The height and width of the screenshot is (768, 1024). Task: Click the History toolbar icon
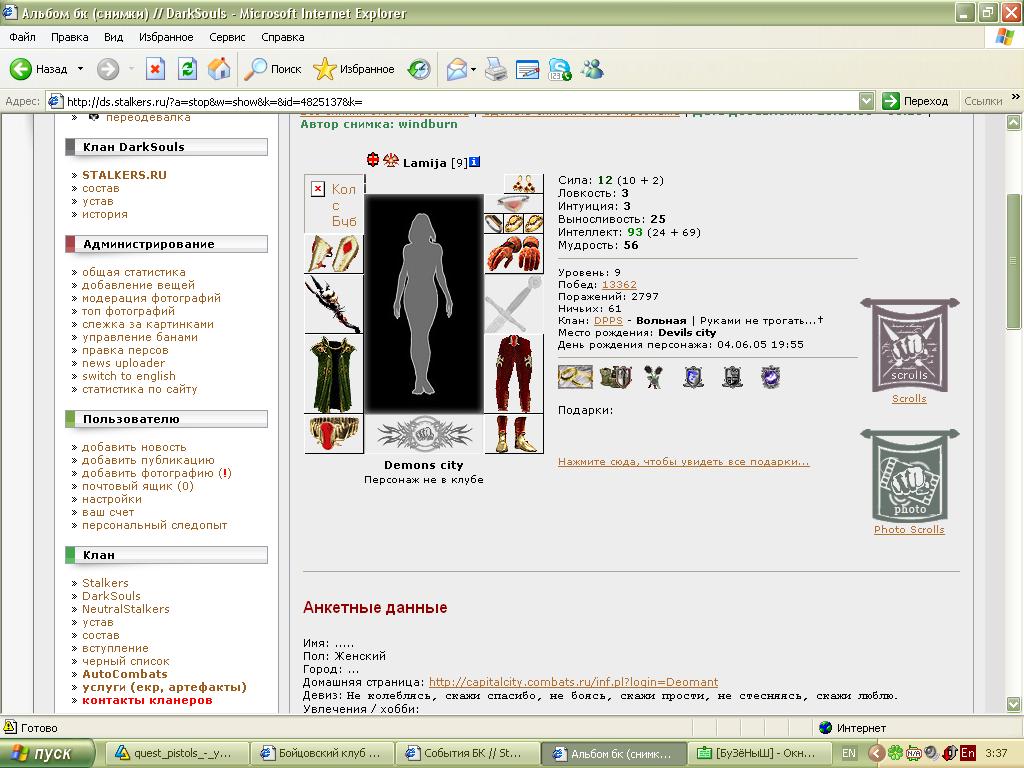(419, 69)
